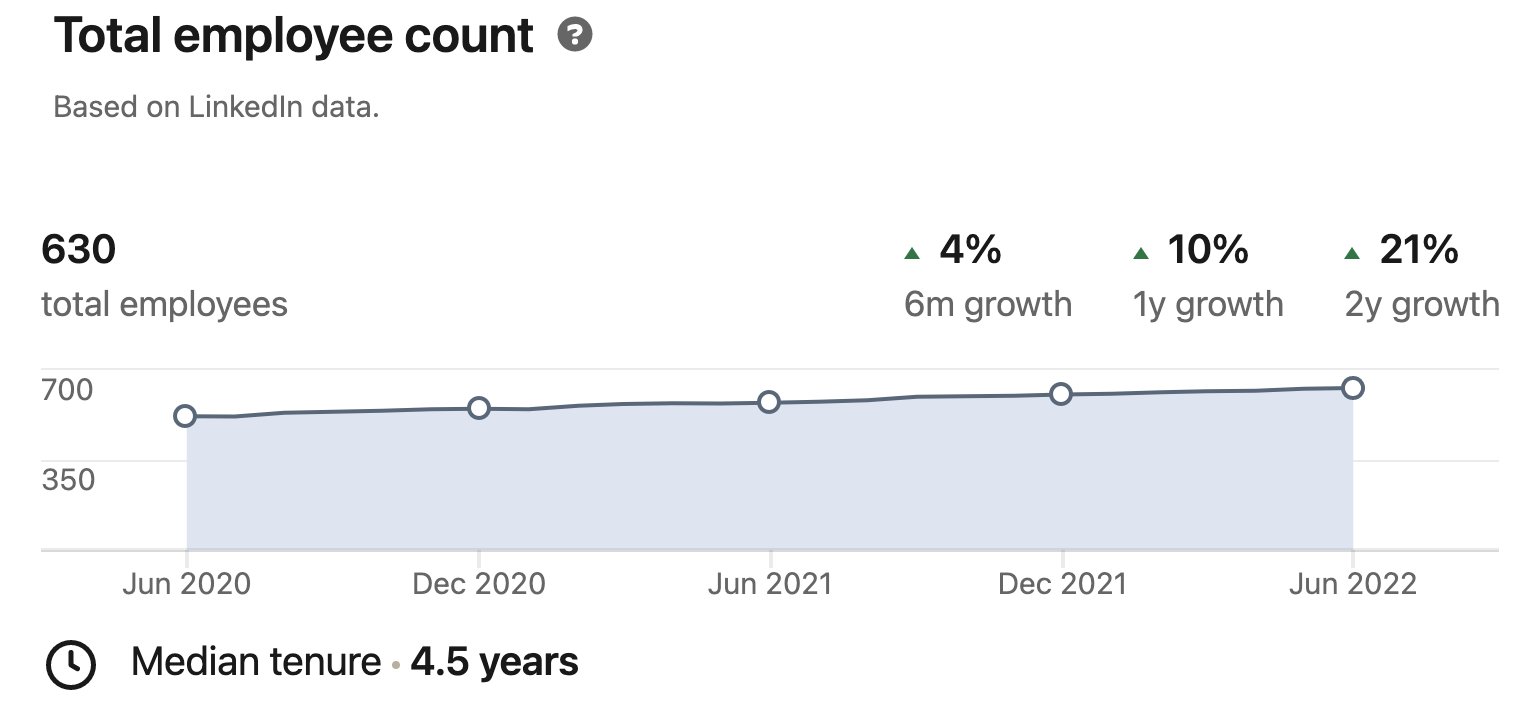Image resolution: width=1528 pixels, height=704 pixels.
Task: Click the 630 total employees figure
Action: 79,250
